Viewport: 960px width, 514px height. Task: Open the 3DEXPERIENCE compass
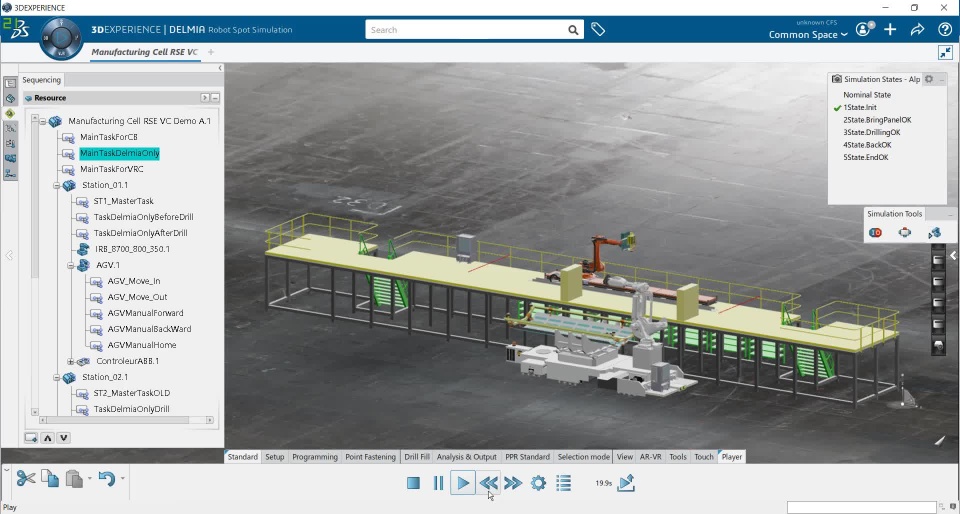(x=61, y=38)
